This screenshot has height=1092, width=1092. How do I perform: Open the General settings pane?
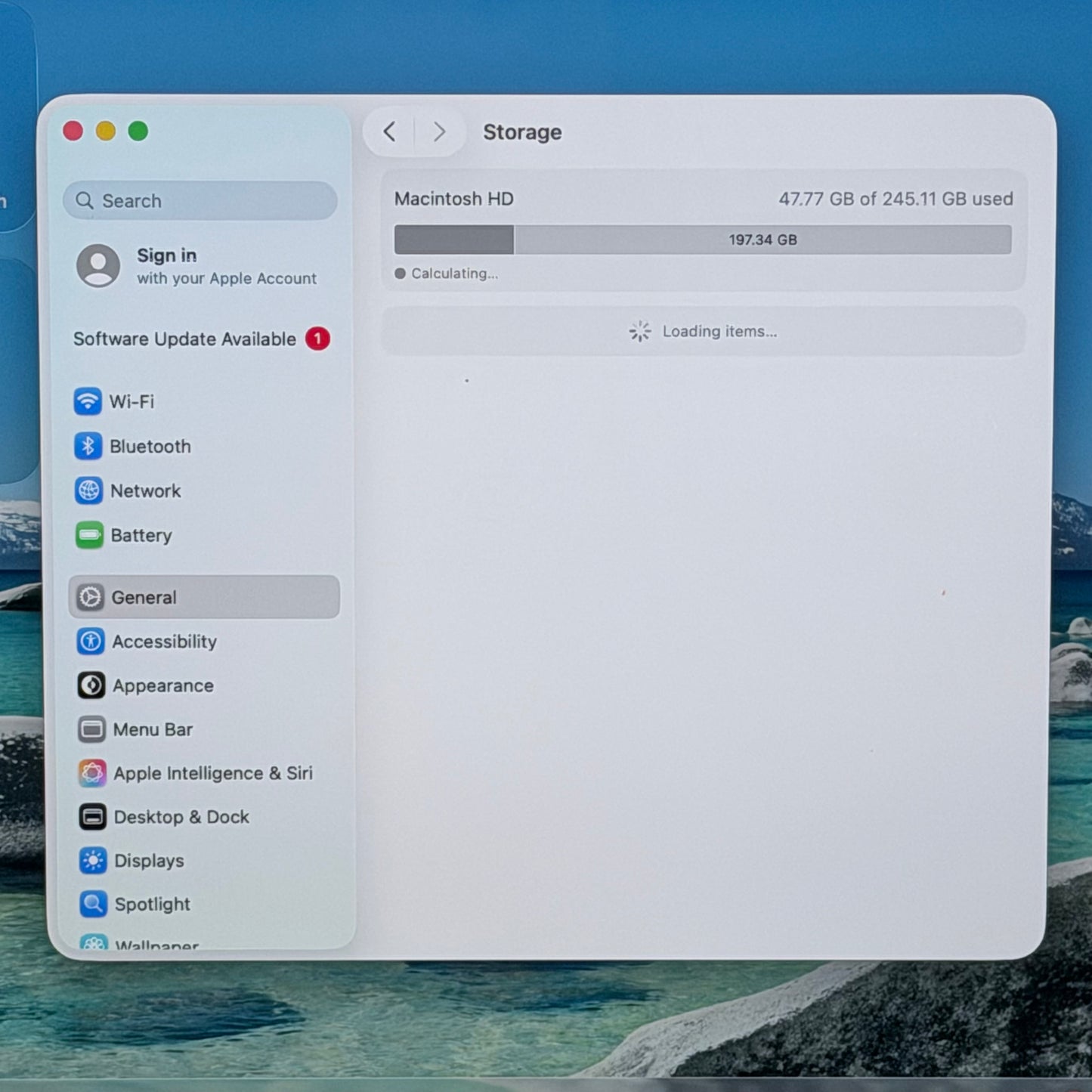click(x=203, y=597)
